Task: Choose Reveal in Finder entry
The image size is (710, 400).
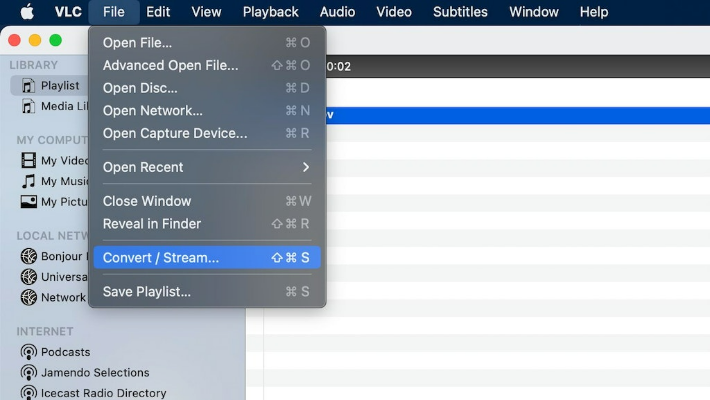Action: 207,224
